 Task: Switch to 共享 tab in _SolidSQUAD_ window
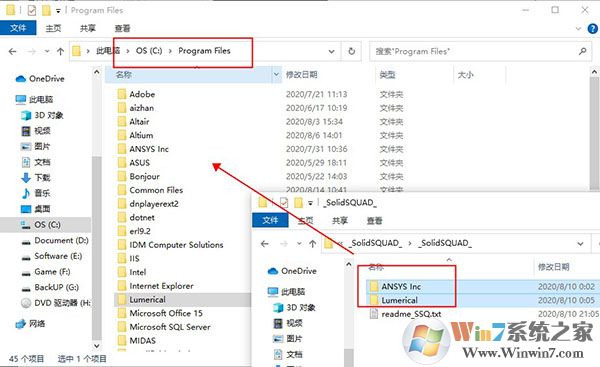click(340, 221)
